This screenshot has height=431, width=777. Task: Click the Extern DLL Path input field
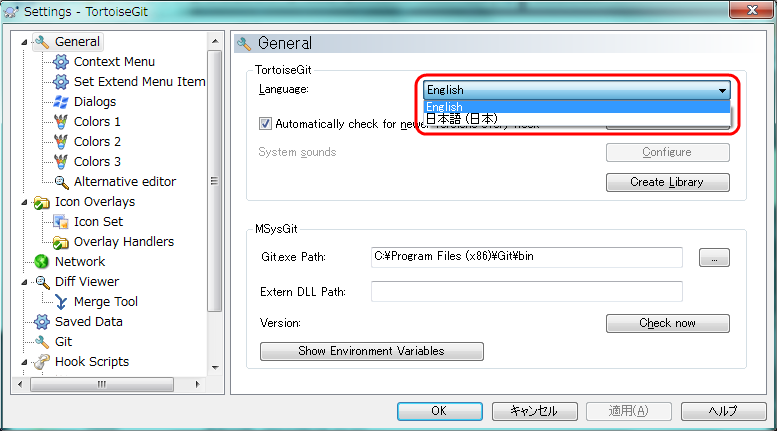point(527,291)
